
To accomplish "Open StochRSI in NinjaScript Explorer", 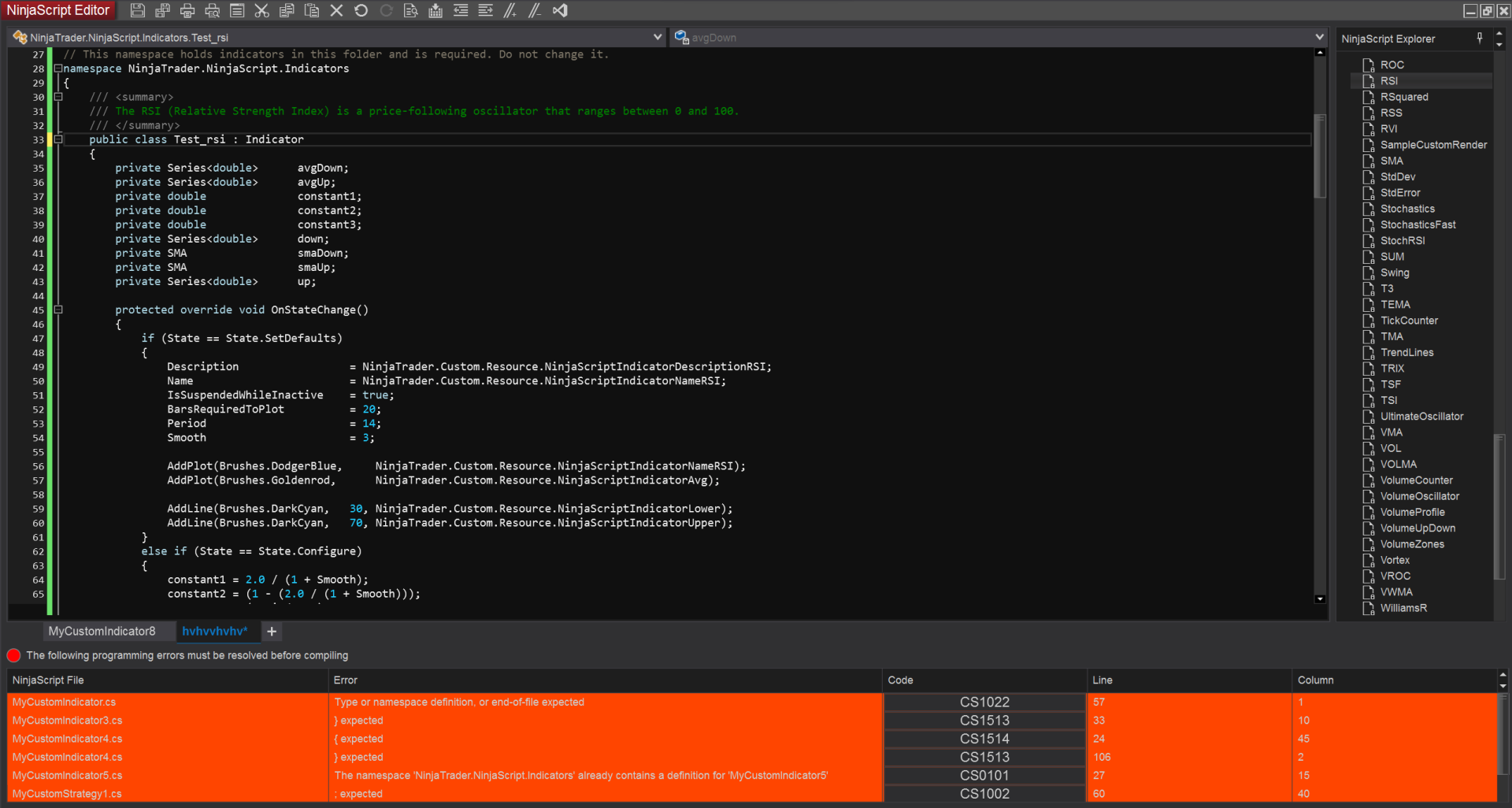I will pyautogui.click(x=1402, y=240).
